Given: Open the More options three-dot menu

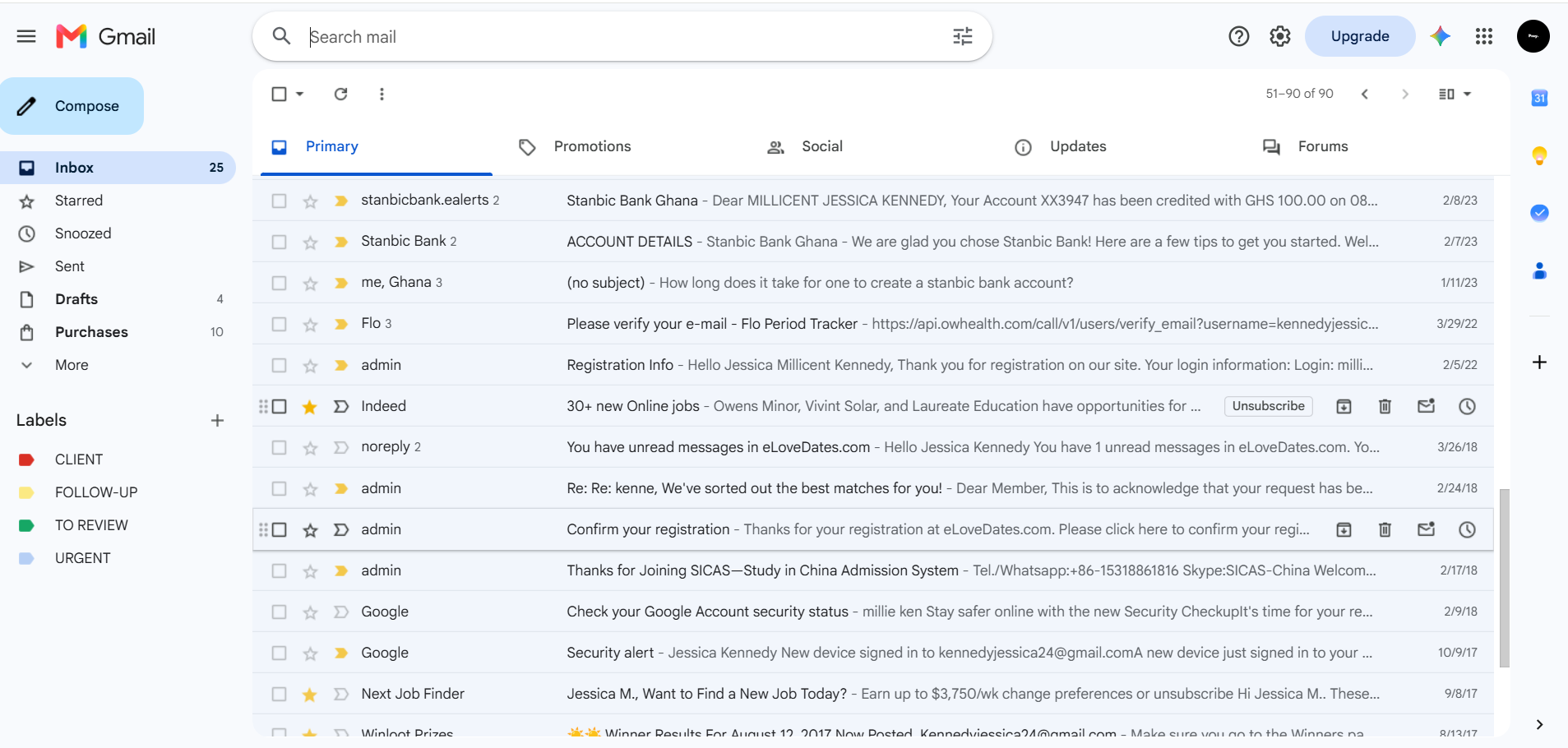Looking at the screenshot, I should (382, 94).
